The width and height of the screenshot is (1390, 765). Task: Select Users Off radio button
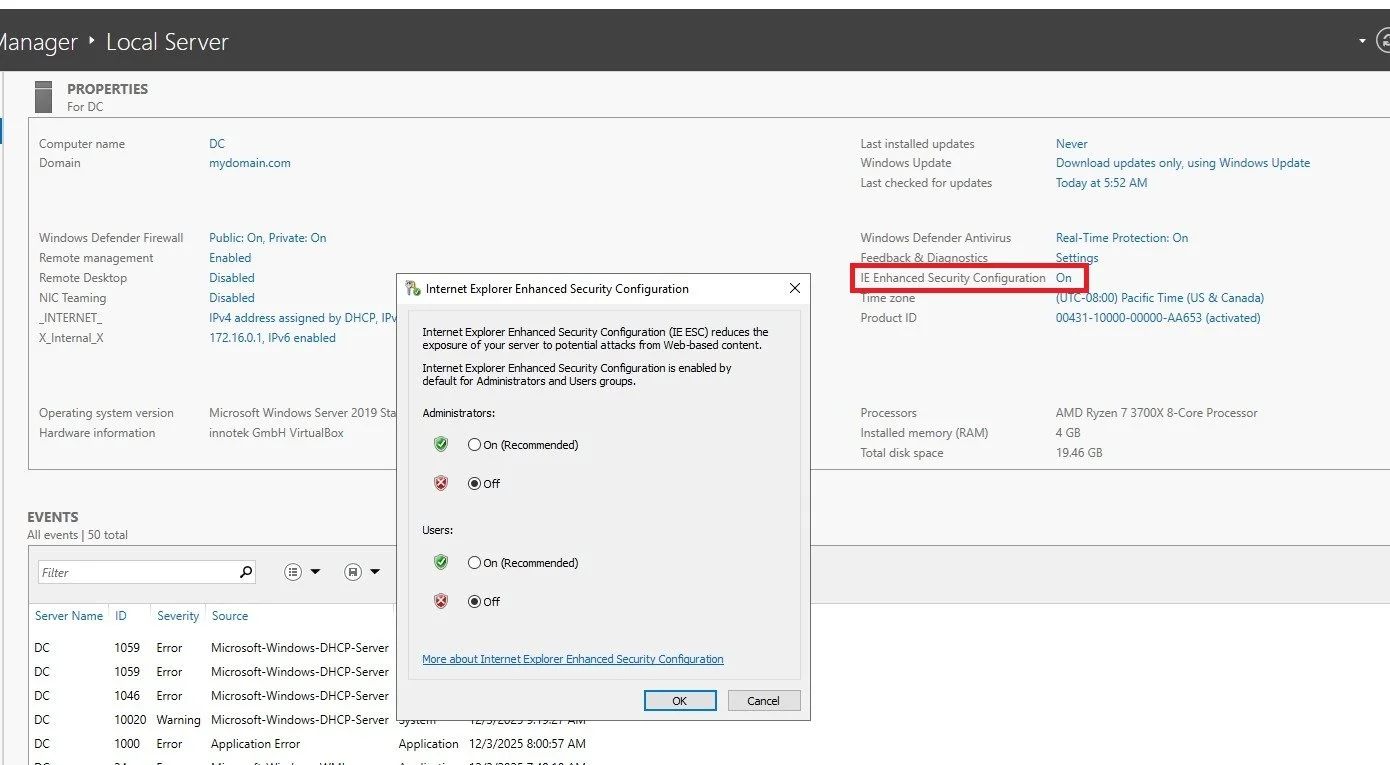click(474, 601)
